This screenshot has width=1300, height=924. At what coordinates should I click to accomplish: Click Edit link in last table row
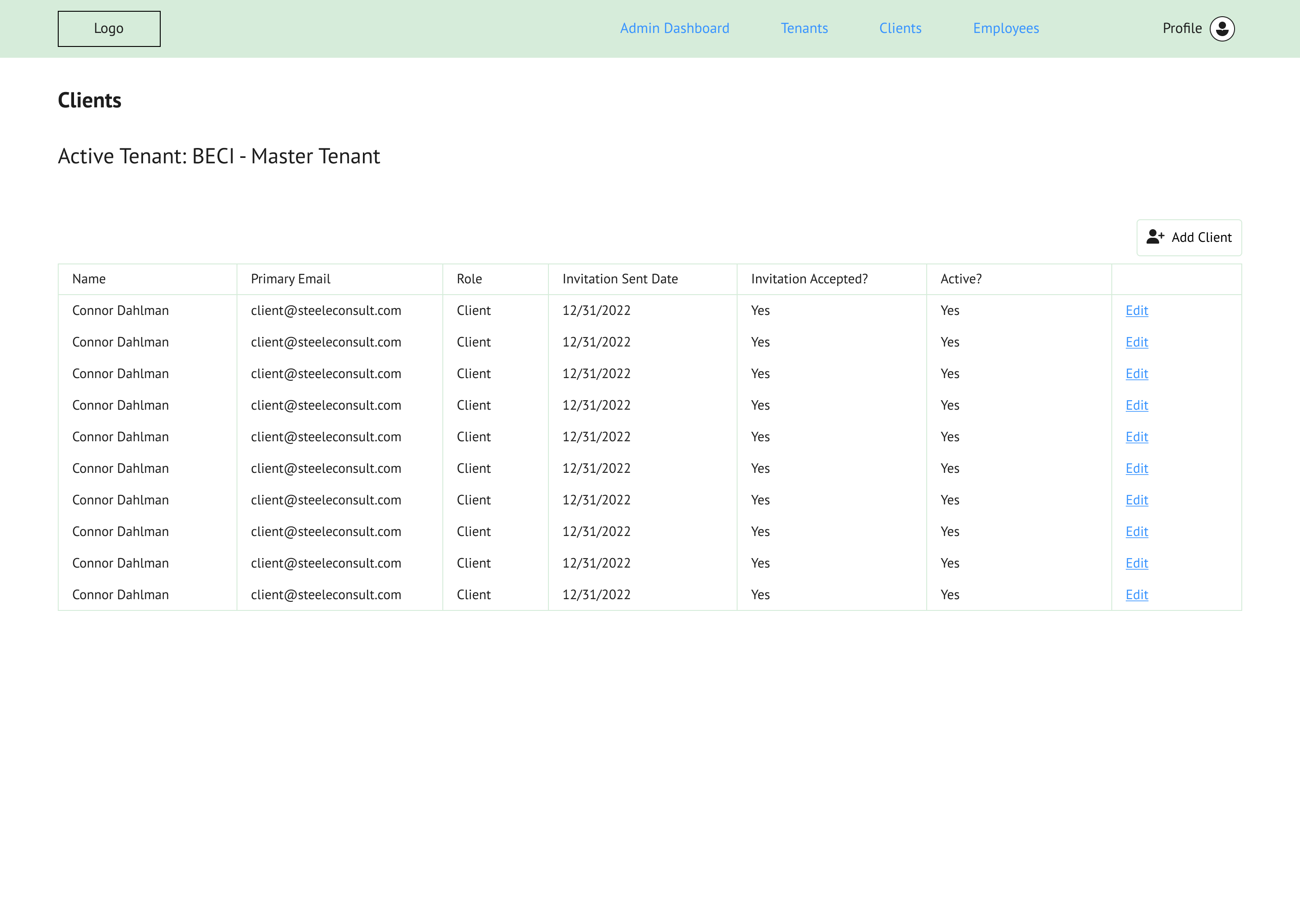[x=1136, y=595]
